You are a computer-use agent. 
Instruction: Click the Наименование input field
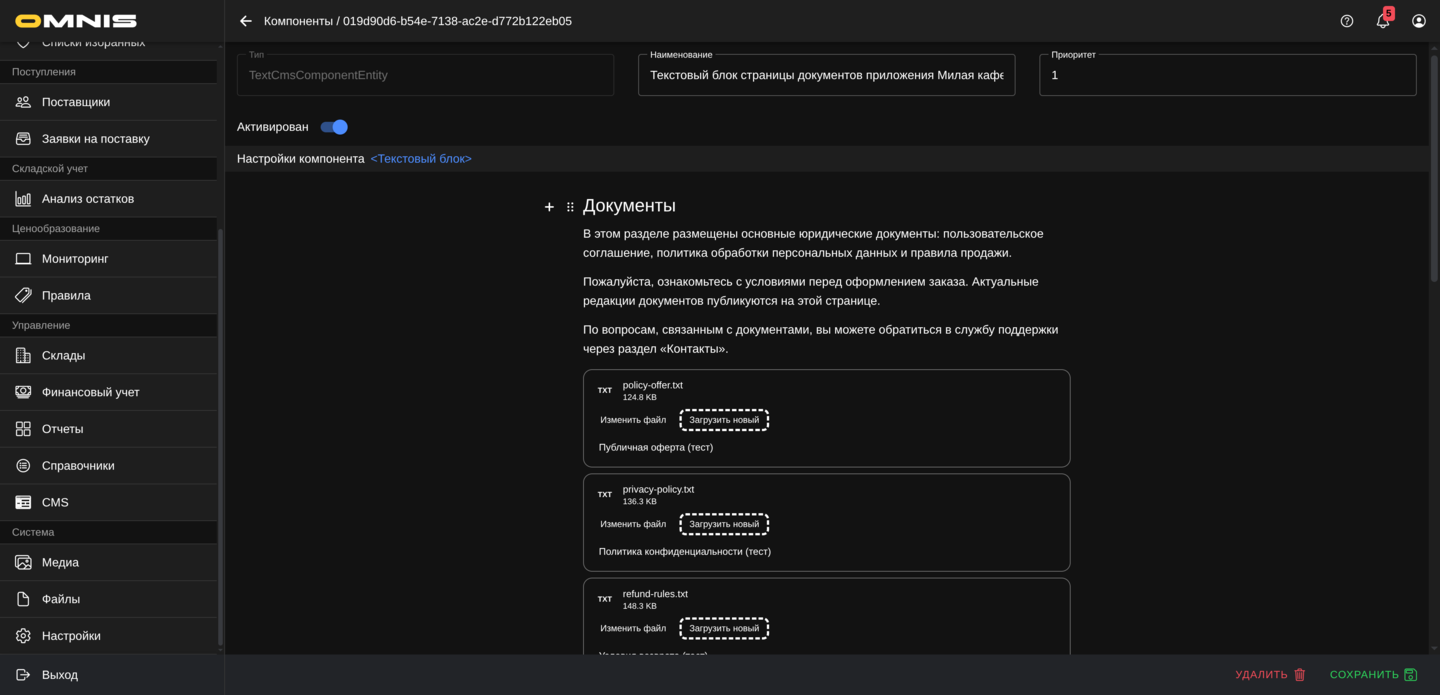(x=826, y=75)
